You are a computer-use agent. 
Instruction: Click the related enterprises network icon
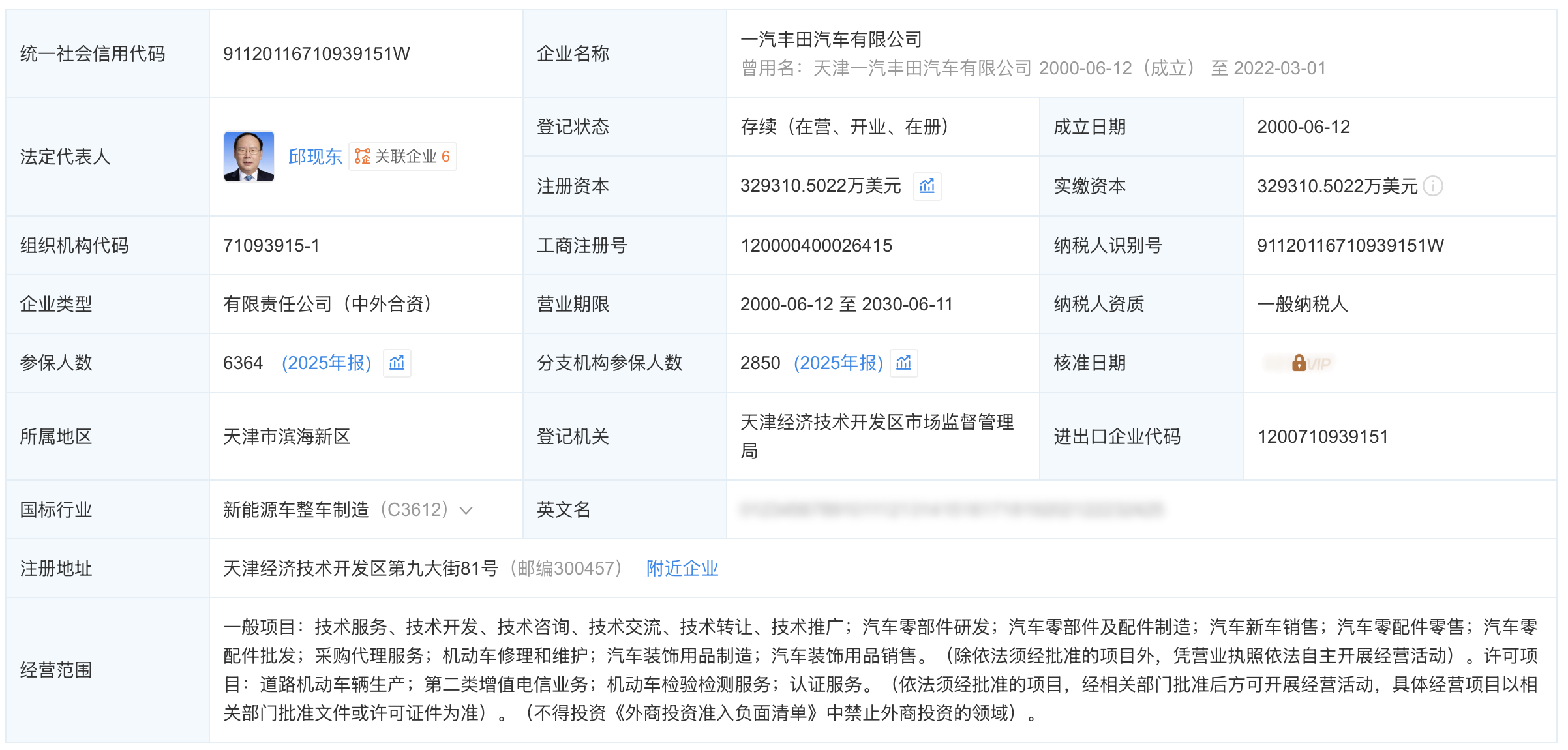point(363,157)
